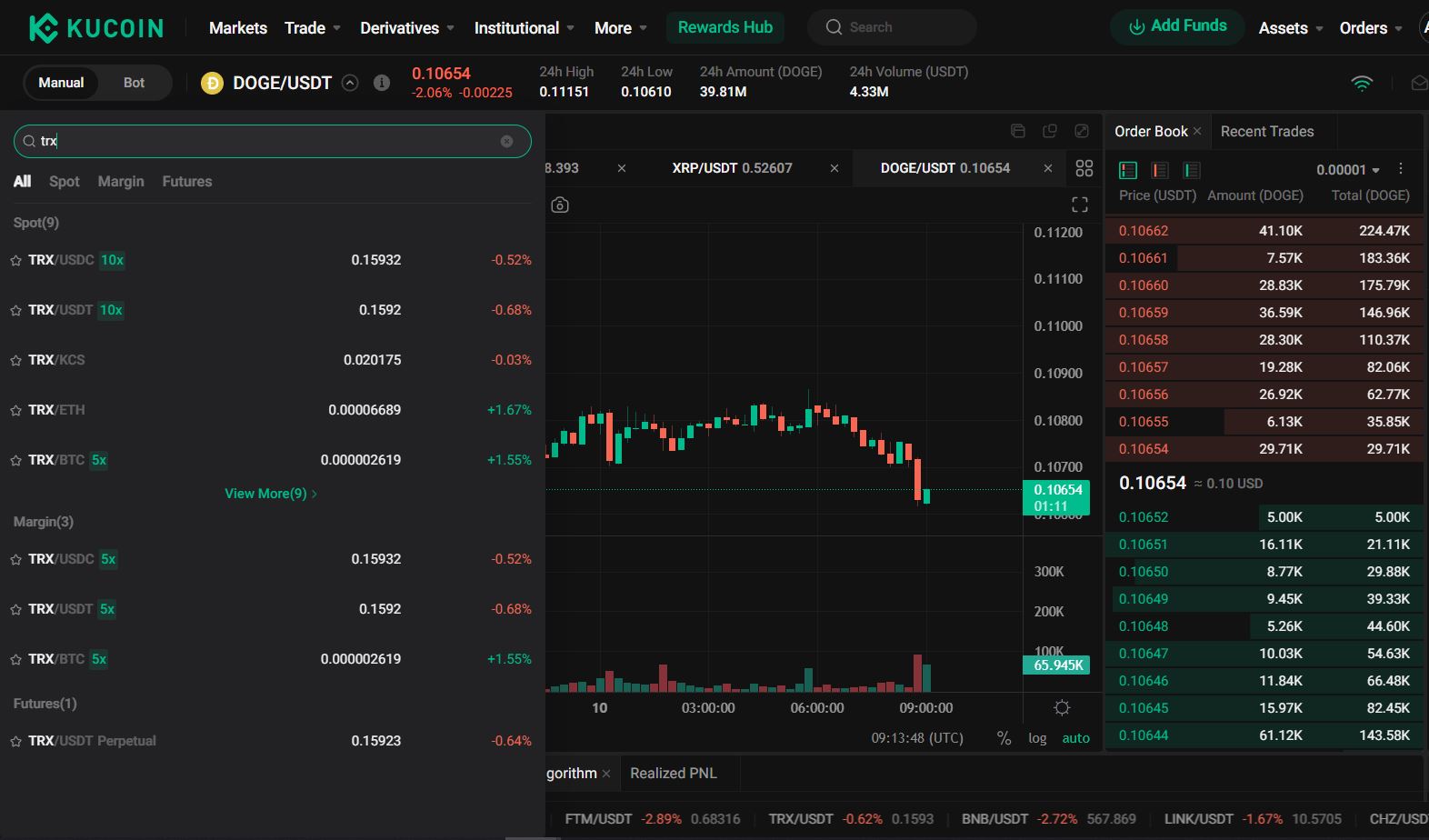The height and width of the screenshot is (840, 1429).
Task: Open TRX/USDT in bottom ticker bar
Action: 851,819
